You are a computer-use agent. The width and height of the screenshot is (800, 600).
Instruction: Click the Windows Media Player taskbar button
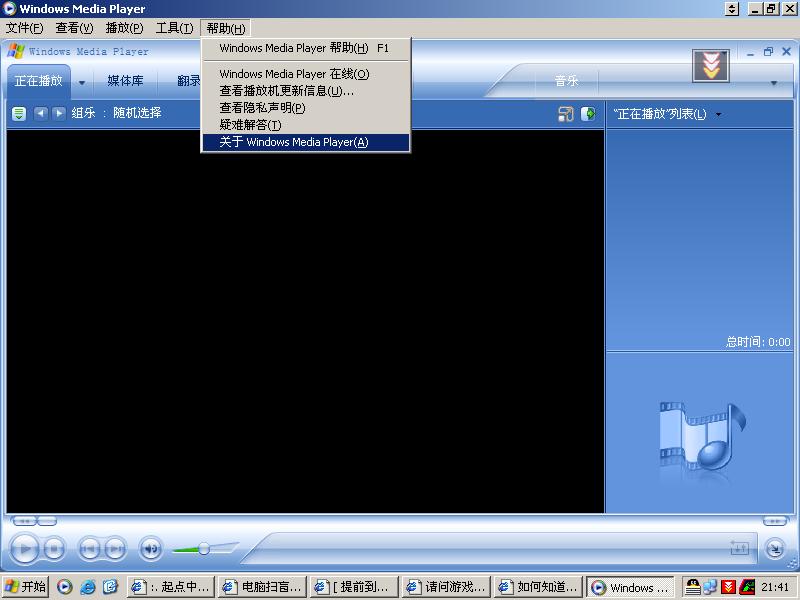[x=630, y=587]
